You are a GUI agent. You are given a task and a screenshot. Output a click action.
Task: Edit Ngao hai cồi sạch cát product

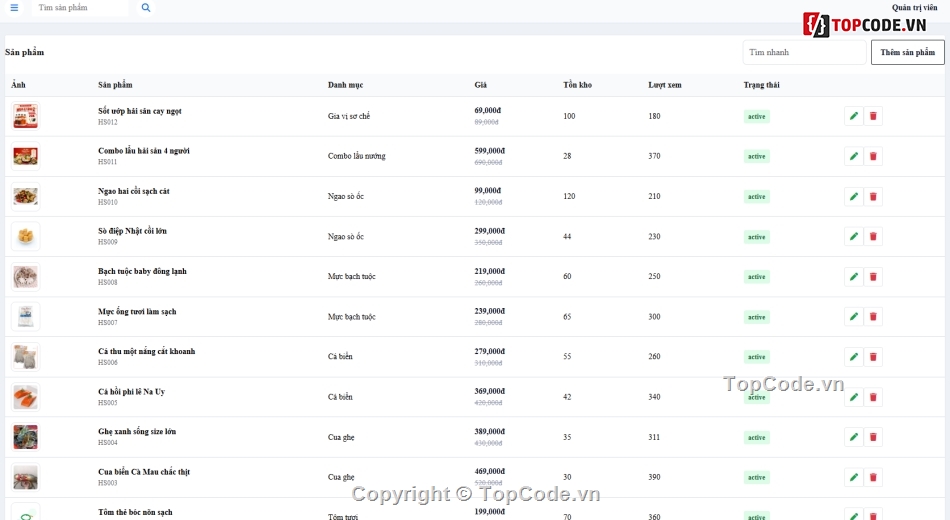pyautogui.click(x=854, y=196)
